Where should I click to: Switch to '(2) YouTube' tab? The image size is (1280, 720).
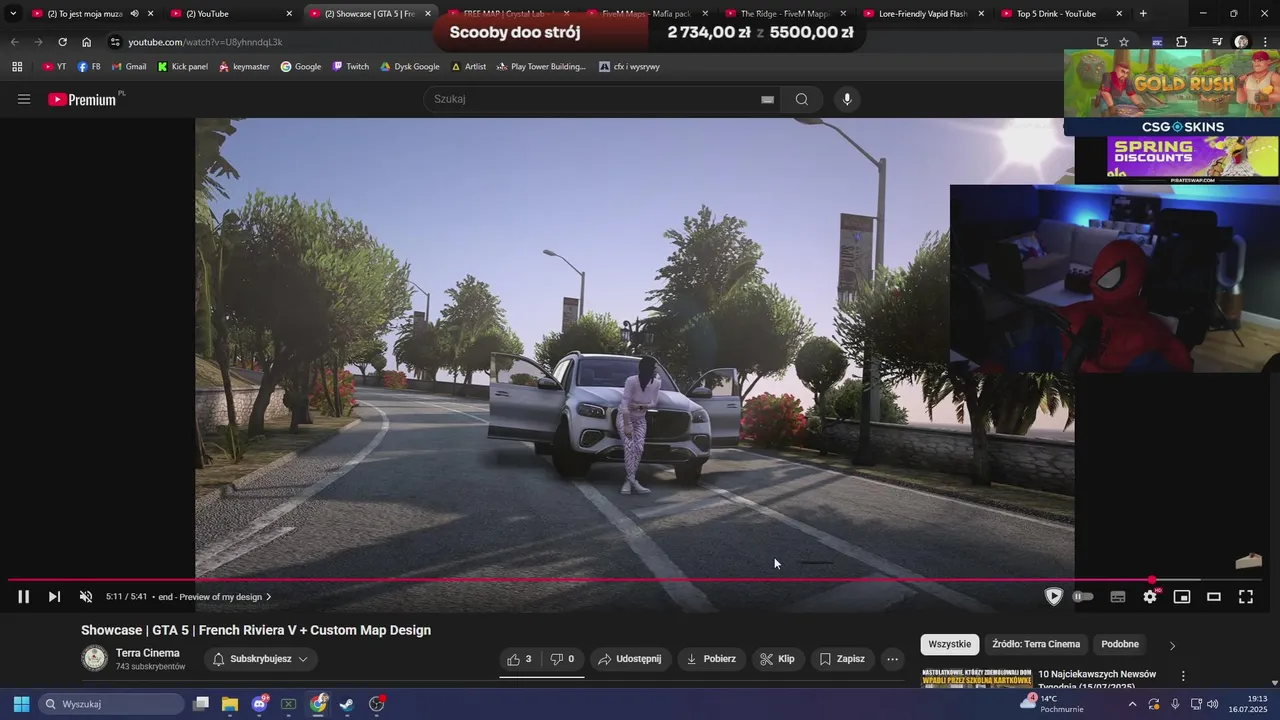coord(230,14)
